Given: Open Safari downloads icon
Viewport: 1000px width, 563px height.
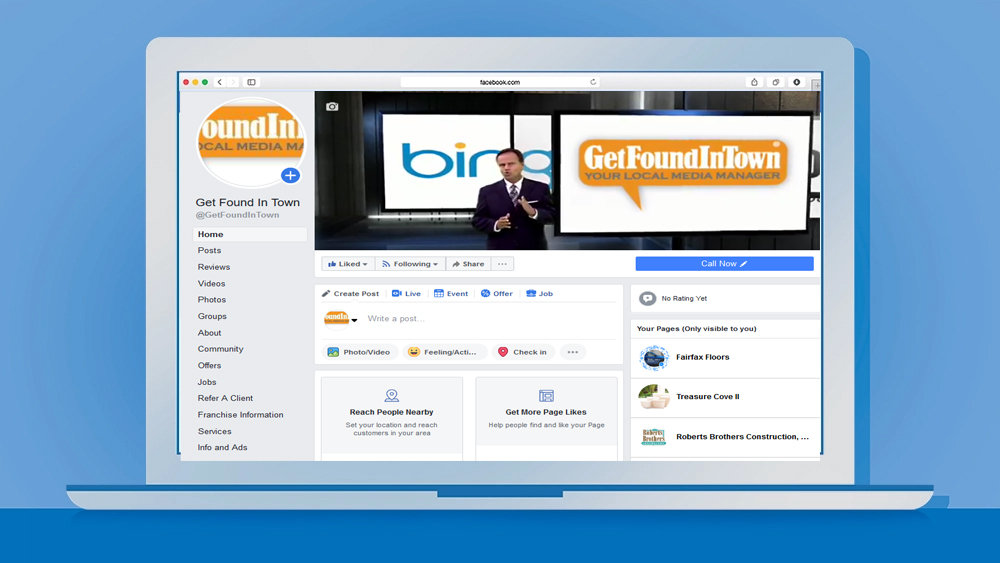Looking at the screenshot, I should [x=797, y=82].
